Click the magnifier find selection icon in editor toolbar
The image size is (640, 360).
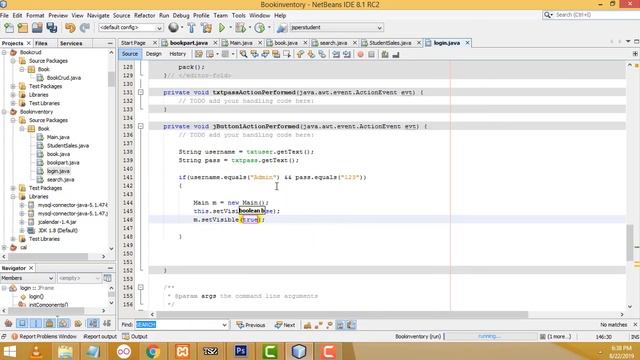click(243, 54)
